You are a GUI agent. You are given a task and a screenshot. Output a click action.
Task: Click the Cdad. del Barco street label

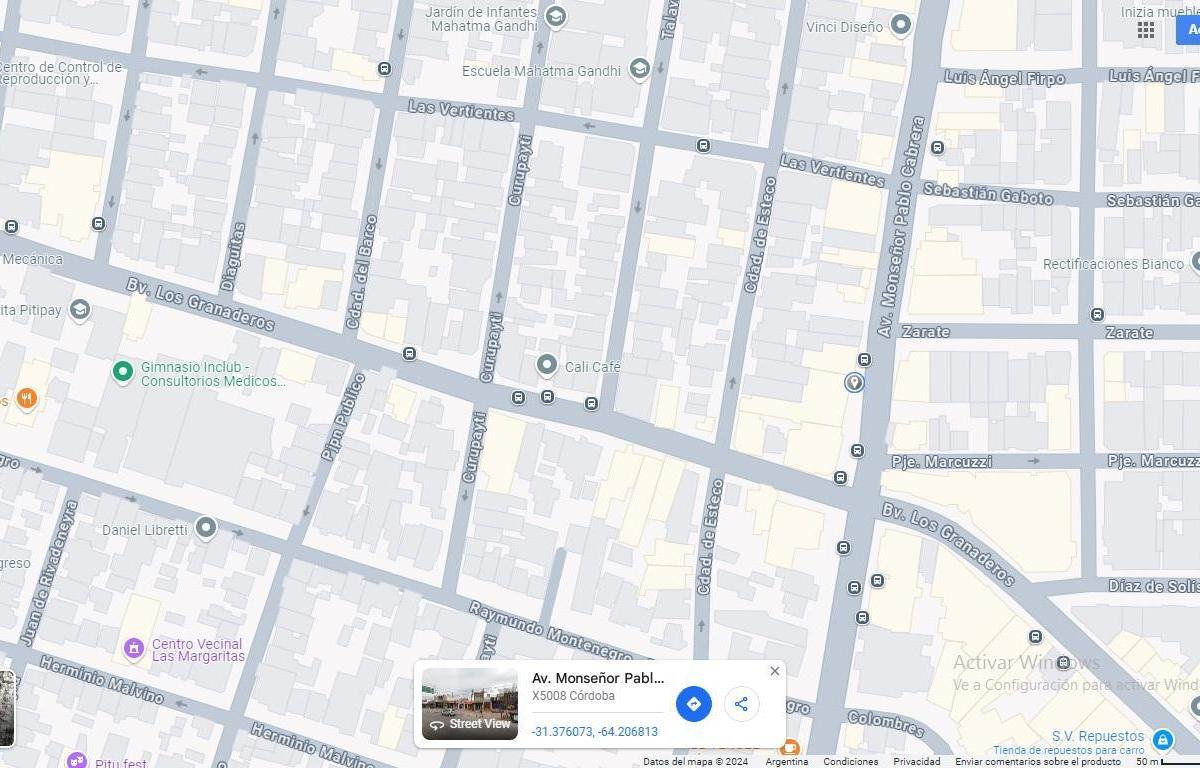click(x=360, y=270)
